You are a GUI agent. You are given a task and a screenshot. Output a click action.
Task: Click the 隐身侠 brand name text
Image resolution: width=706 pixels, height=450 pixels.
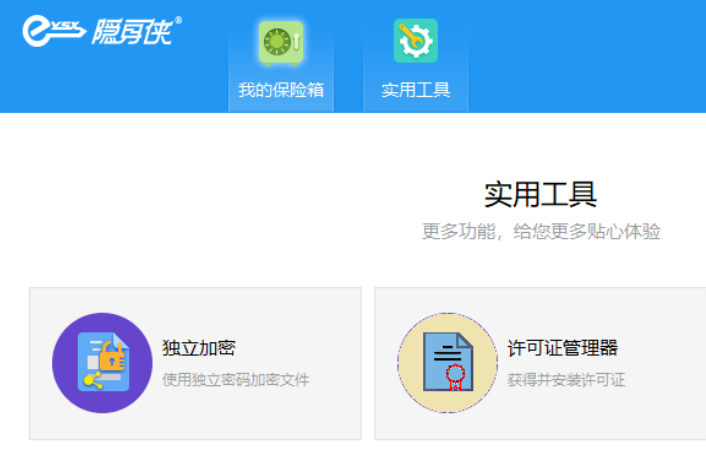tap(132, 32)
